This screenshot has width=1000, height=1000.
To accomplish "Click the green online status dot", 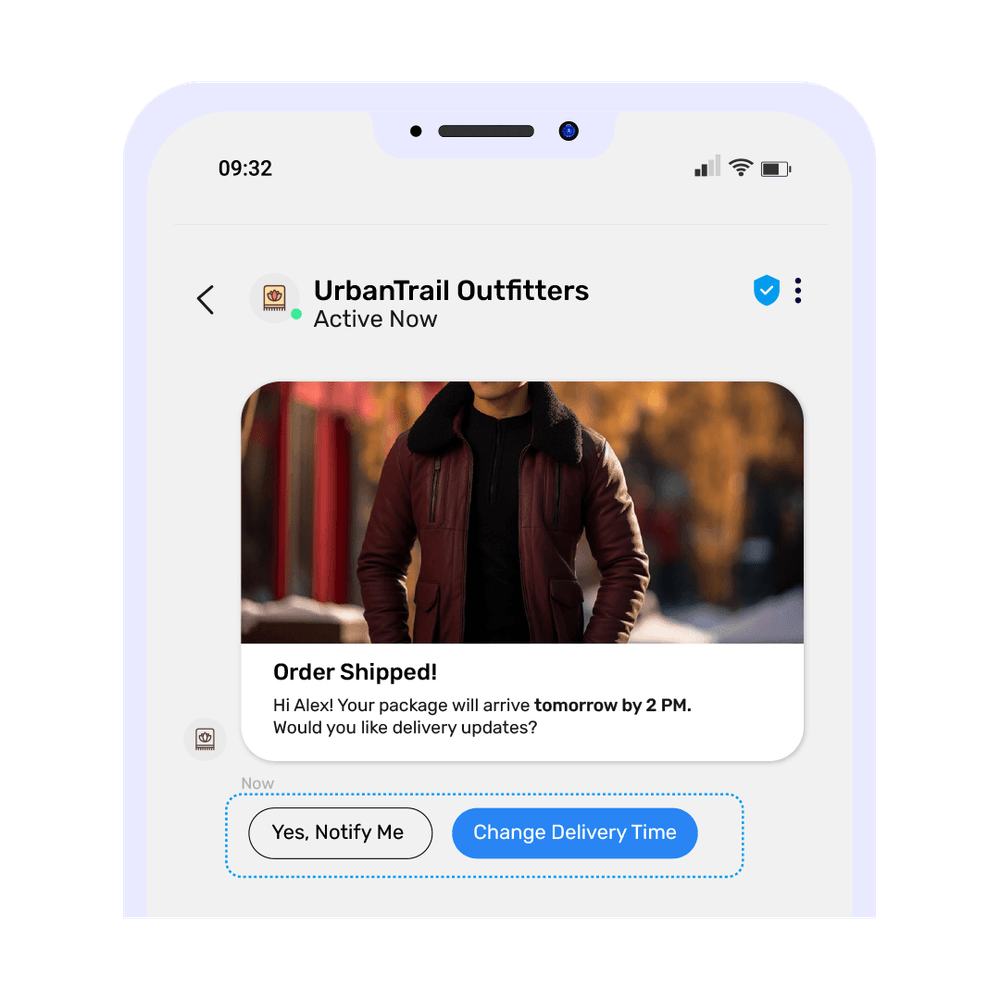I will click(x=297, y=314).
